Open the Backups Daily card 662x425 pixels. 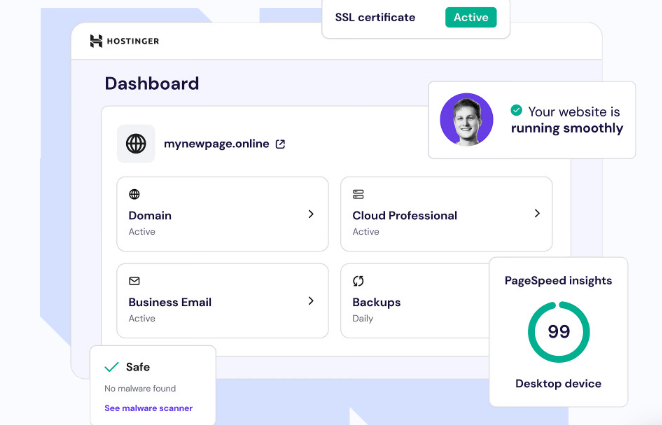point(410,301)
